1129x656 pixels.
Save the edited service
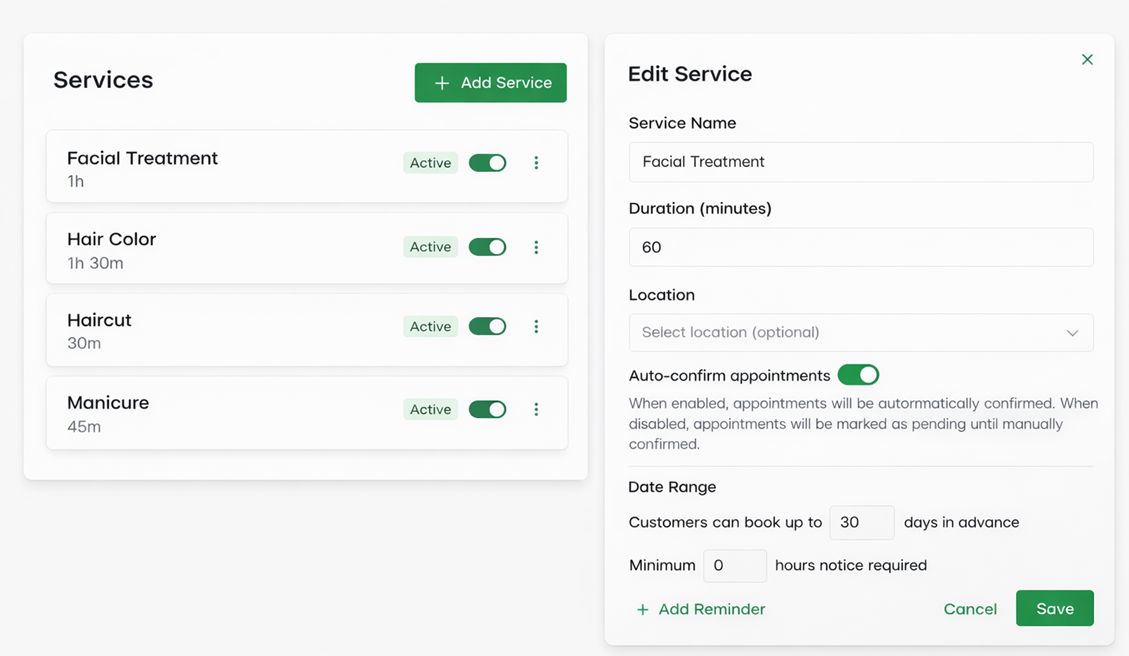[x=1055, y=608]
